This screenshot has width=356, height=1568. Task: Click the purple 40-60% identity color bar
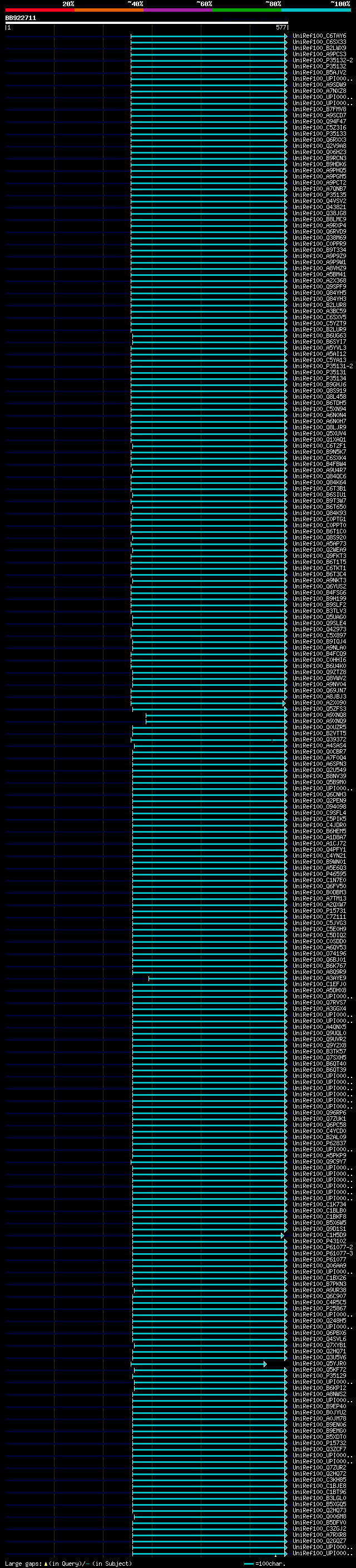tap(177, 10)
